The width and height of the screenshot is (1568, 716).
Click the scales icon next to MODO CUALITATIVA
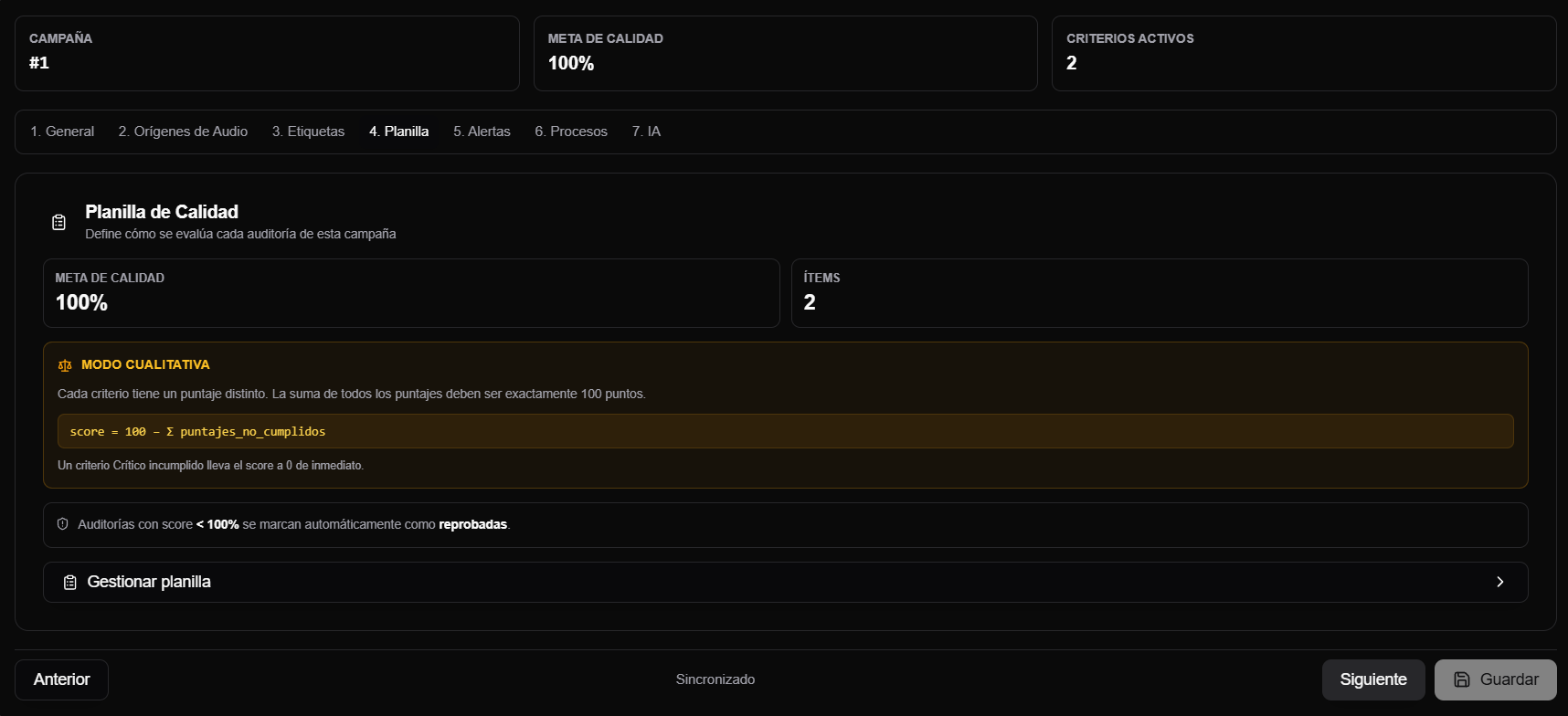coord(65,365)
